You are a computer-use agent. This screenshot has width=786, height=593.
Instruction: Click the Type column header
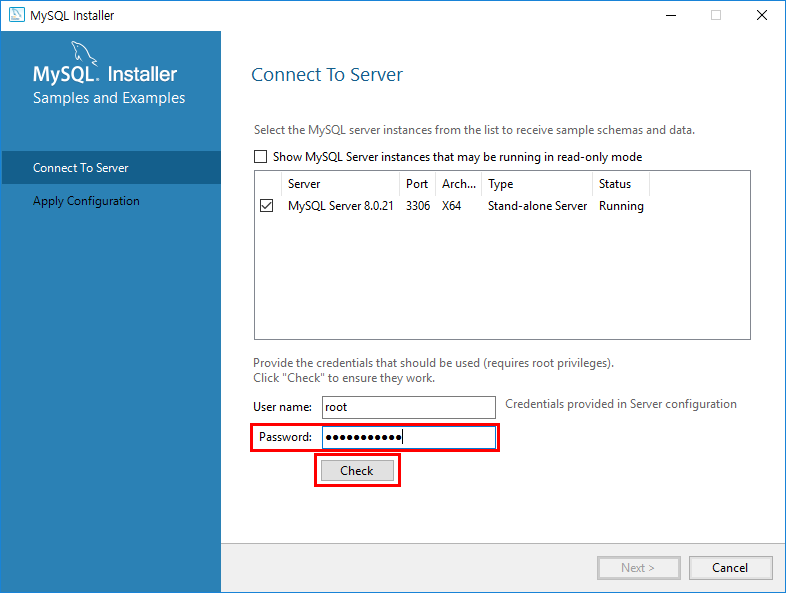(537, 184)
